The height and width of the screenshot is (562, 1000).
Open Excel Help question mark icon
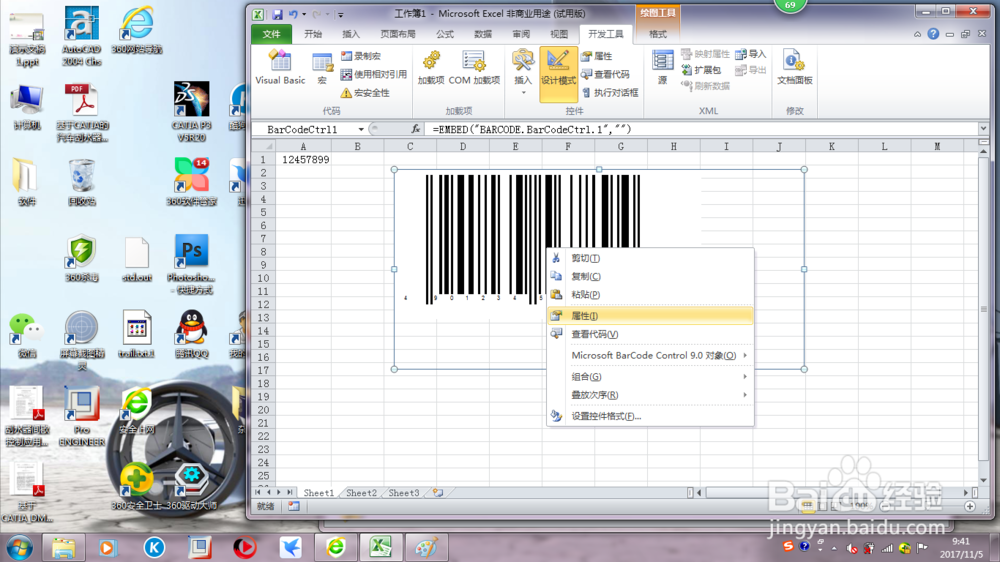coord(933,34)
